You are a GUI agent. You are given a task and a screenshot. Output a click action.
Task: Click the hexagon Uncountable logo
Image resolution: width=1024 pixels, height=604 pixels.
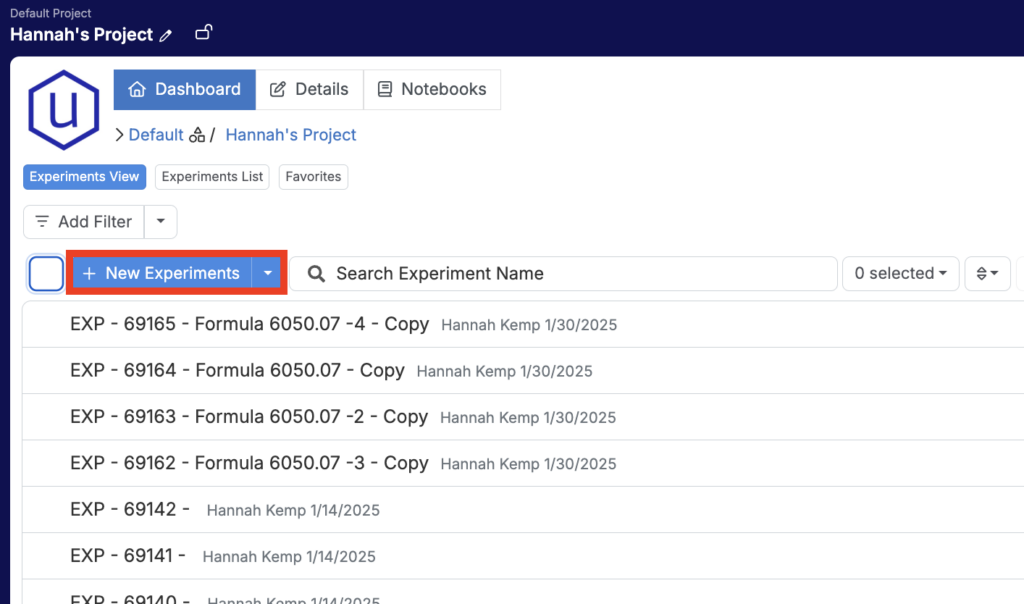point(64,110)
